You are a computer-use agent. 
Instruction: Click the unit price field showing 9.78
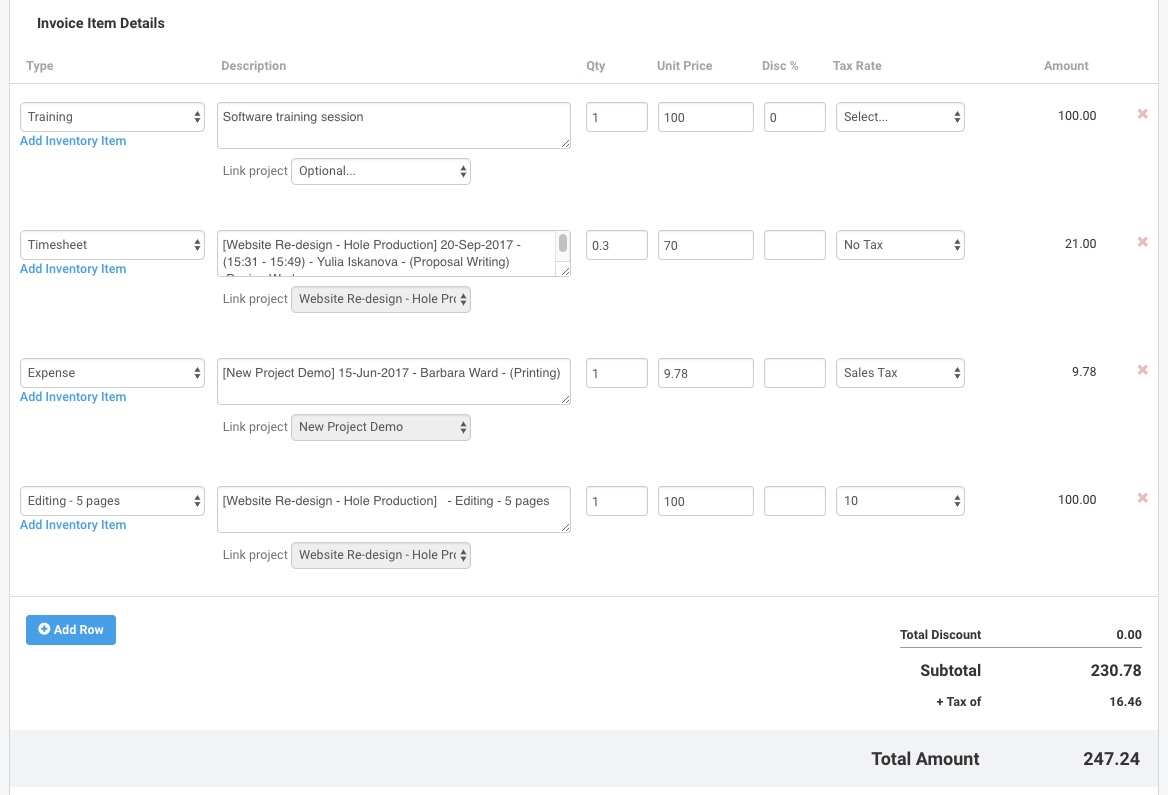[705, 373]
